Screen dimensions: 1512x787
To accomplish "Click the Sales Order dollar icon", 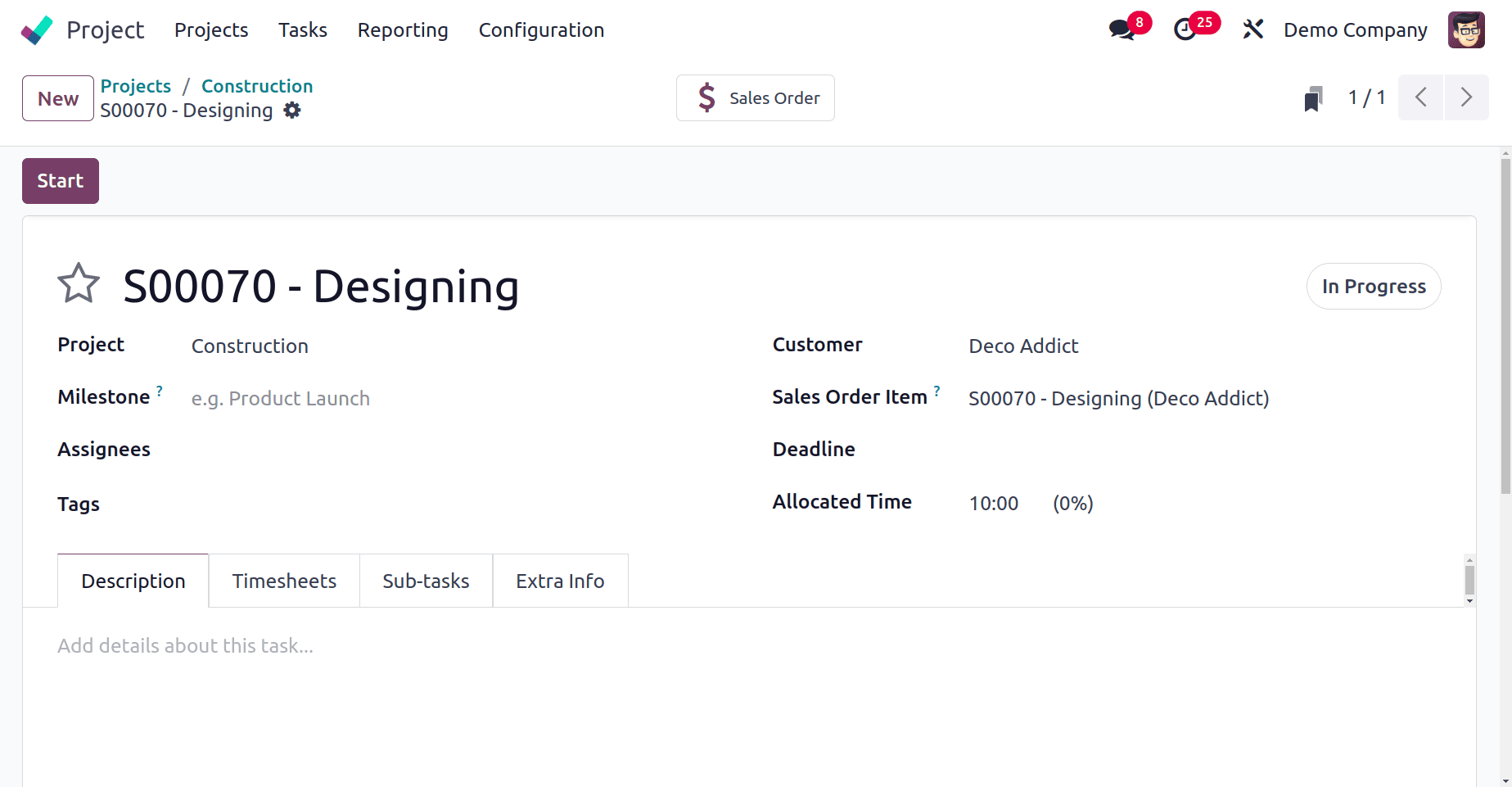I will (x=706, y=98).
